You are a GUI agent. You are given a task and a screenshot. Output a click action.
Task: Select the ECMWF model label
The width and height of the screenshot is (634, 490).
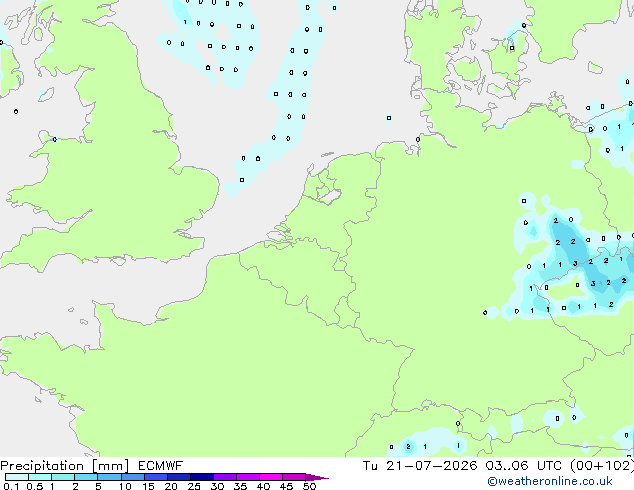(161, 466)
